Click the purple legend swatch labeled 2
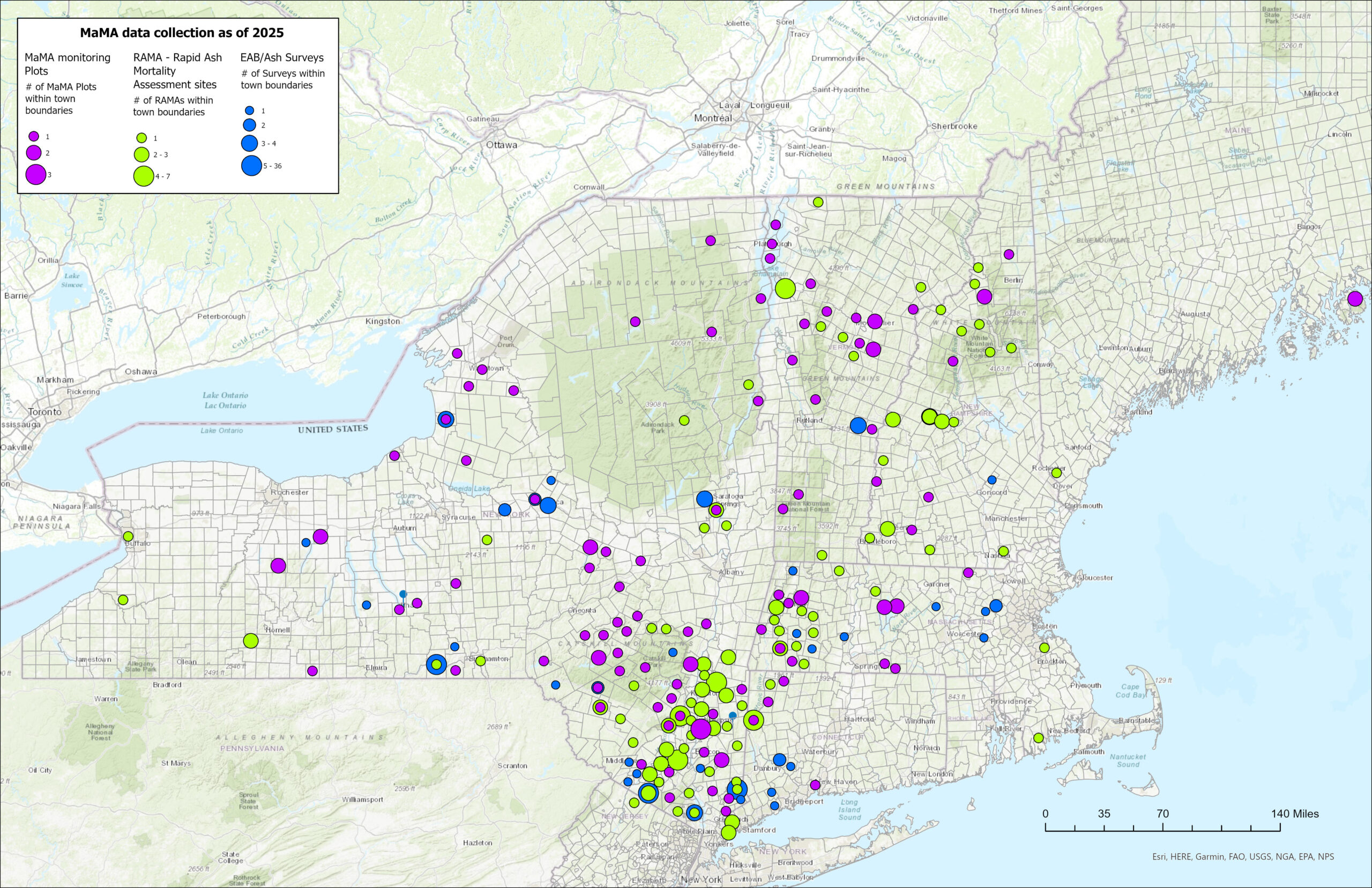 click(x=34, y=153)
